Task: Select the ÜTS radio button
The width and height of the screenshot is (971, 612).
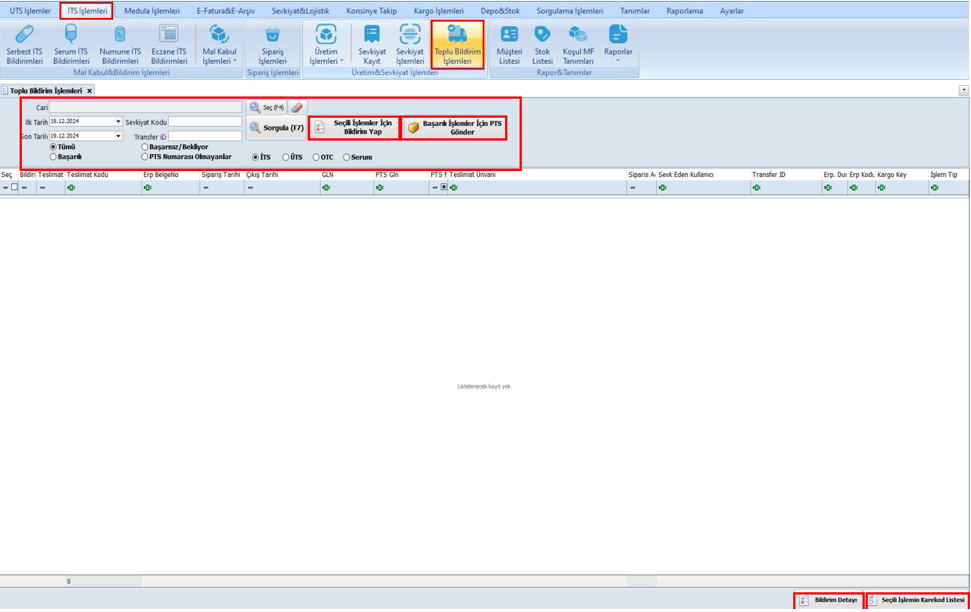Action: click(286, 157)
